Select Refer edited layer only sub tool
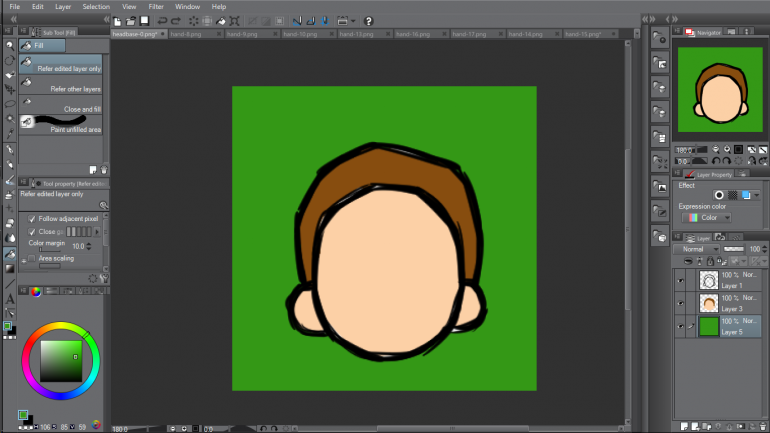770x433 pixels. pyautogui.click(x=60, y=64)
